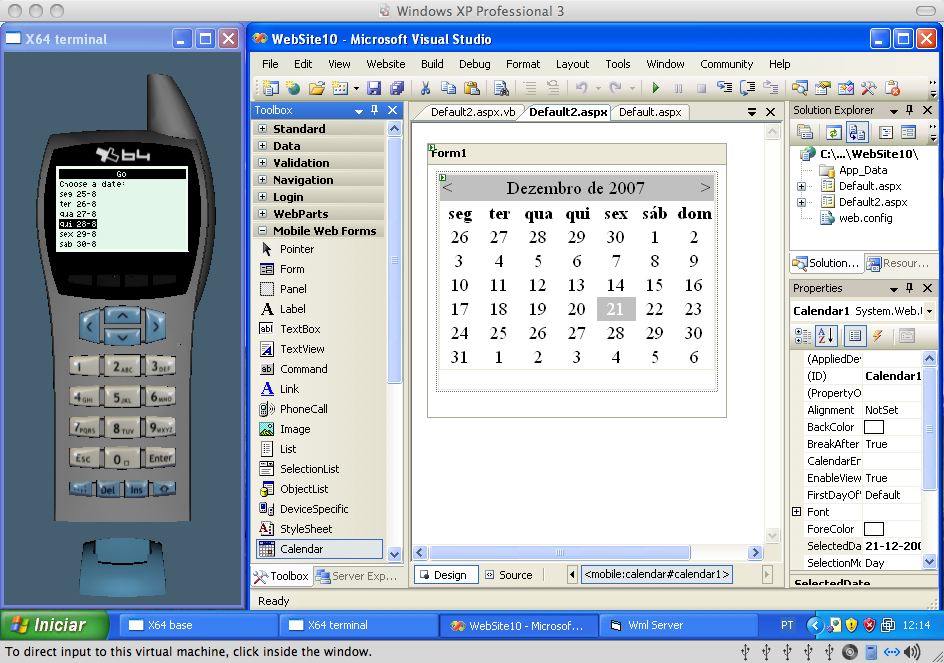This screenshot has width=944, height=663.
Task: Click the ForeColor white swatch
Action: pos(874,529)
